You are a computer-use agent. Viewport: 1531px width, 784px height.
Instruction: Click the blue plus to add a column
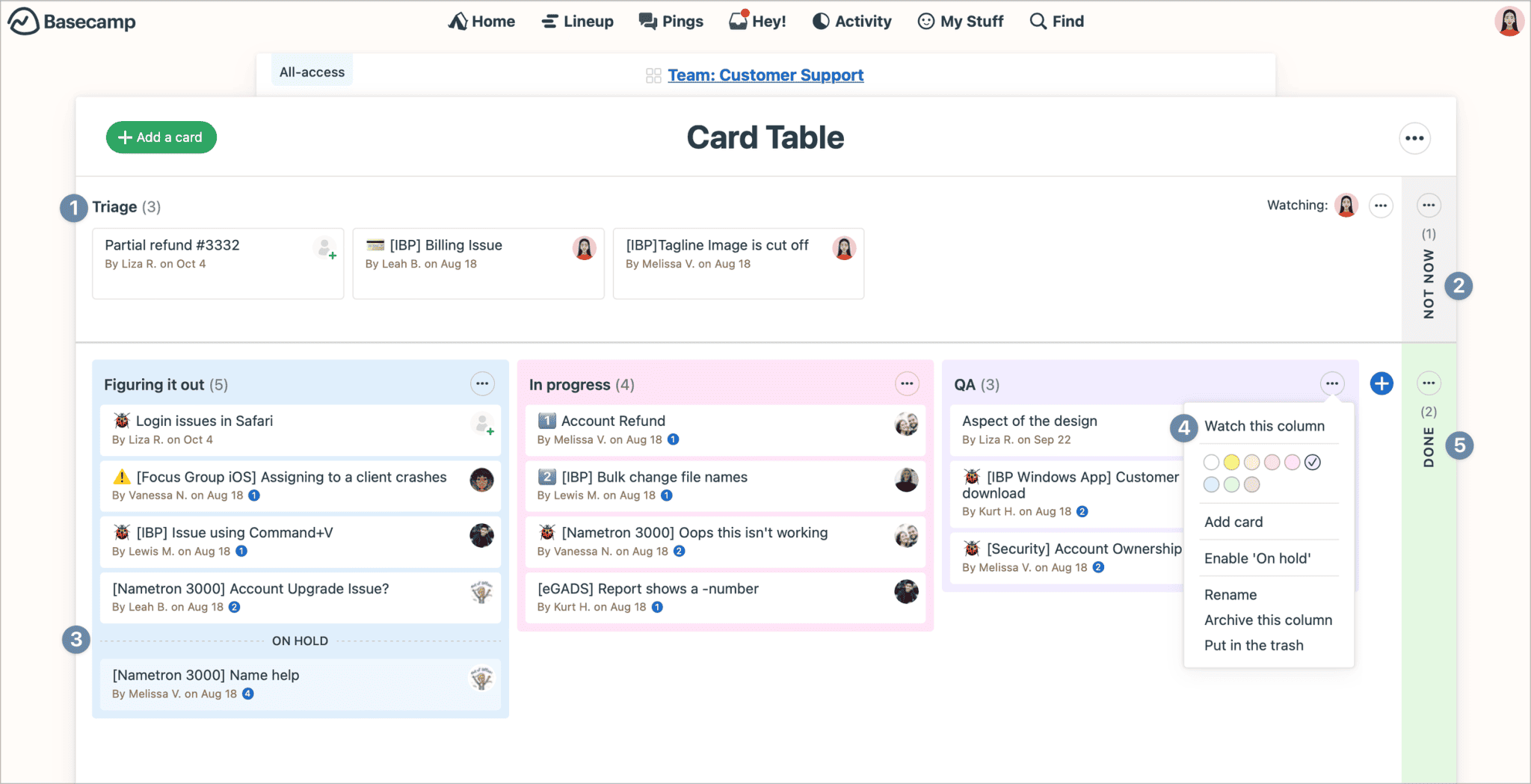pos(1381,383)
